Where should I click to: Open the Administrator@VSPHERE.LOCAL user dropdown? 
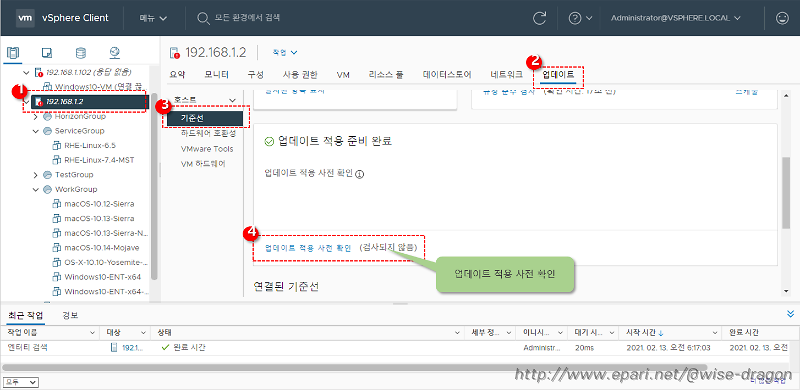click(676, 18)
